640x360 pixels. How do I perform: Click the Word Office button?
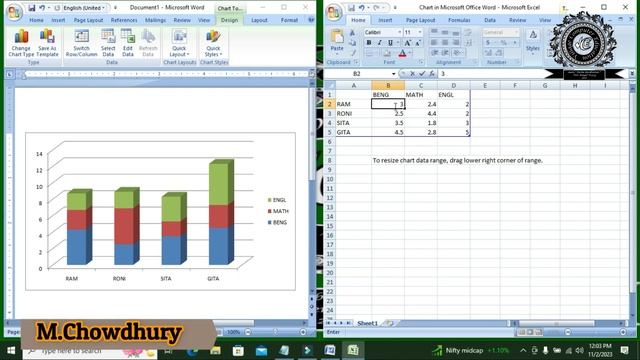(x=14, y=12)
